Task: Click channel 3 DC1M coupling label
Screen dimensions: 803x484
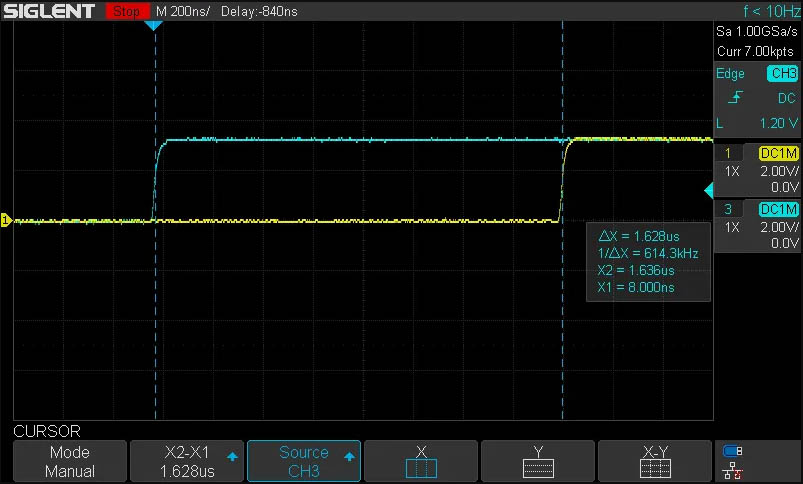Action: (778, 209)
